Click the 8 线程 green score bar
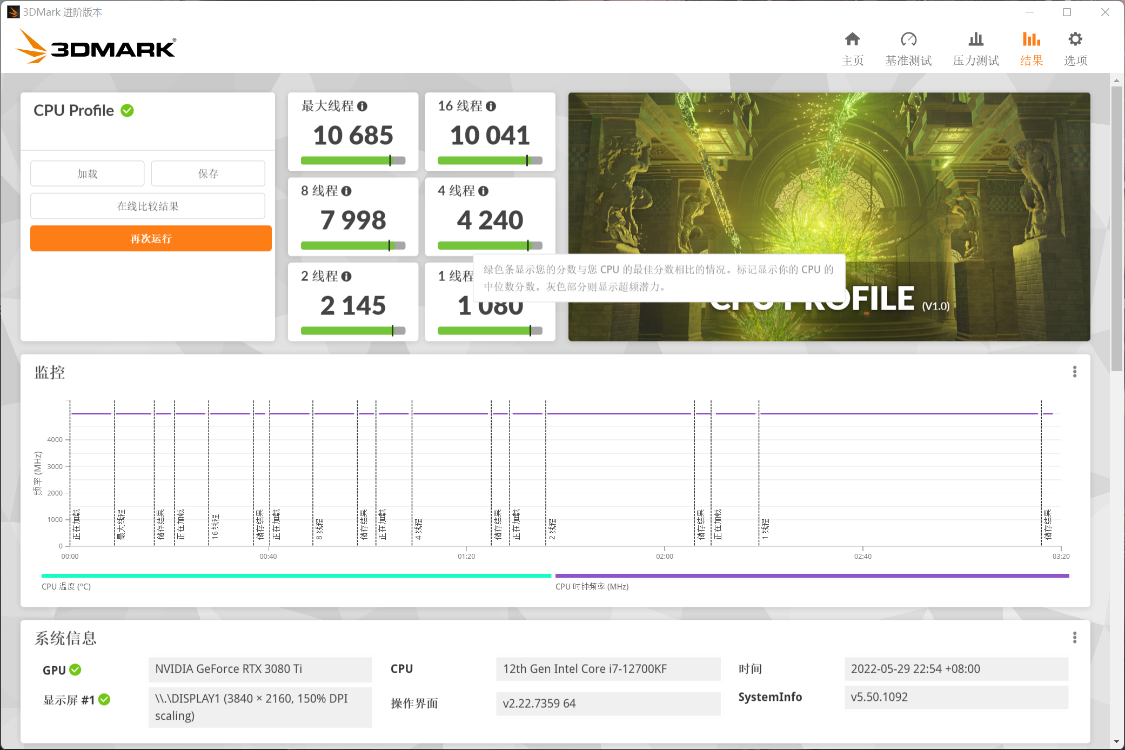 (353, 245)
